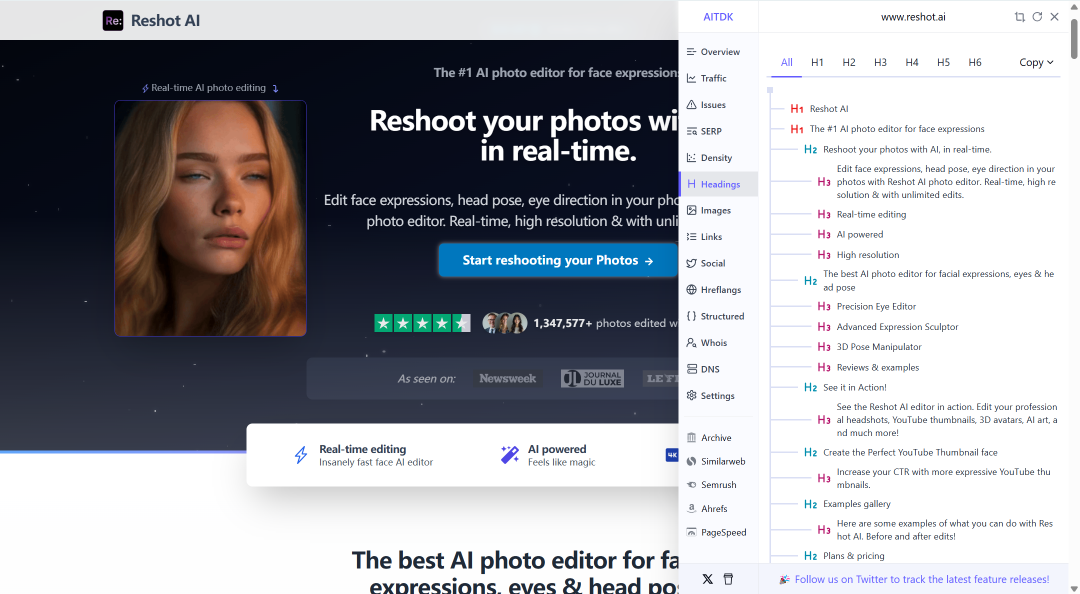Click the Journal du Luxe logo

592,378
